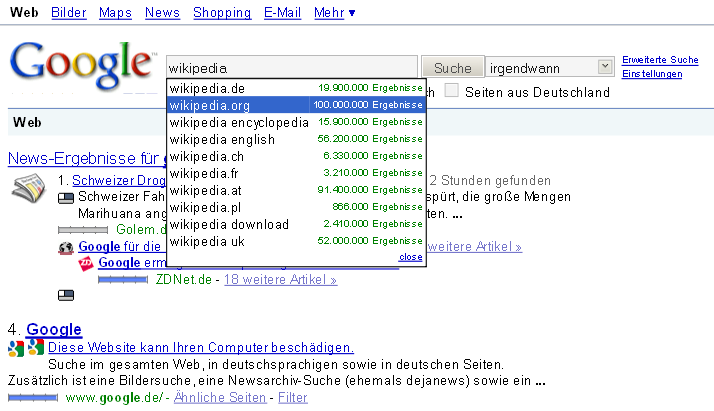The height and width of the screenshot is (411, 714).
Task: Click the Web heading in results bar
Action: [27, 122]
